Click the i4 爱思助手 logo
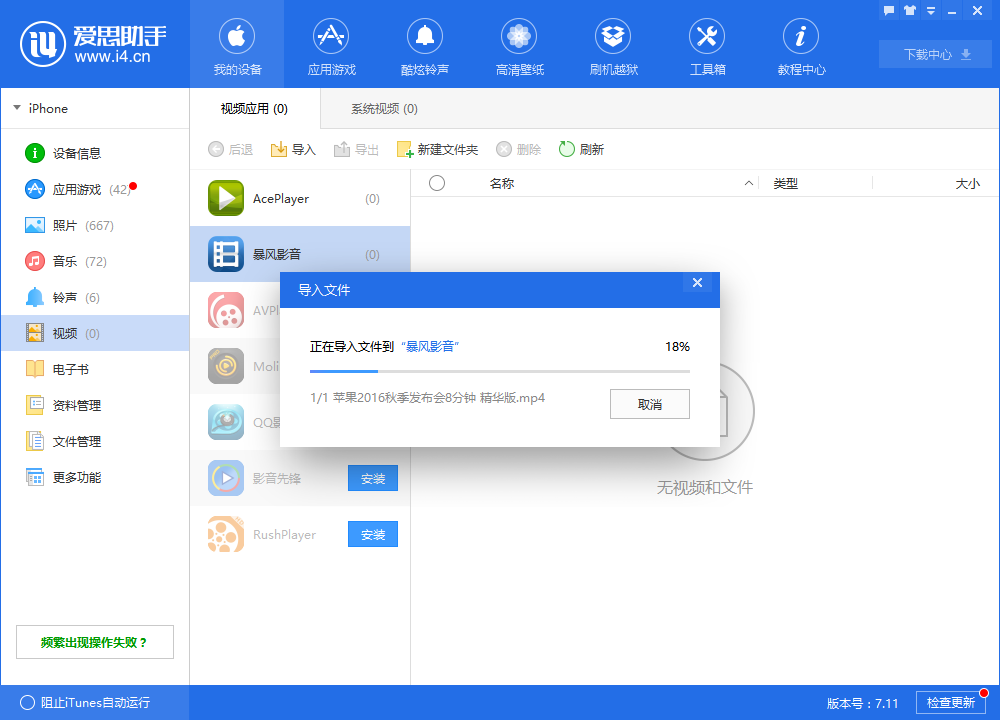This screenshot has height=720, width=1000. click(x=94, y=44)
